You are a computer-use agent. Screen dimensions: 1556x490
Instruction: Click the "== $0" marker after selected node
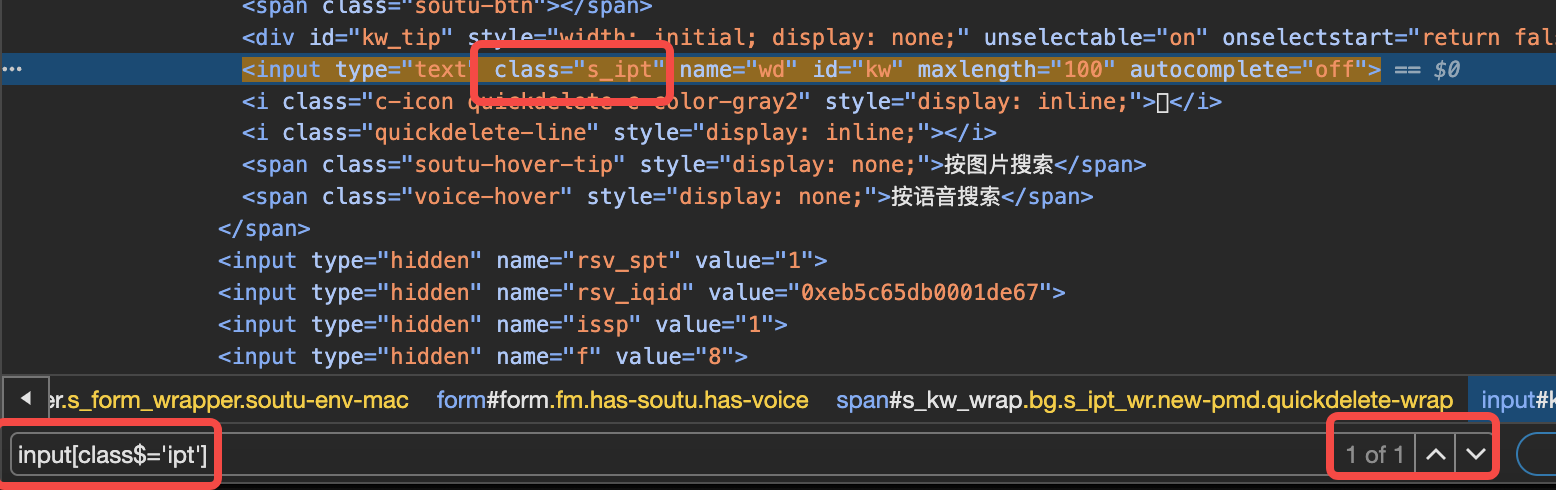point(1426,70)
